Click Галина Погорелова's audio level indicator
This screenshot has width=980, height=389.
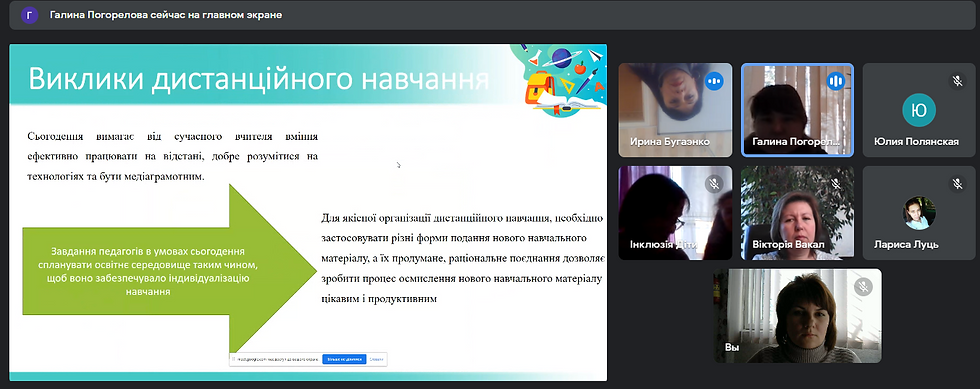(x=836, y=81)
